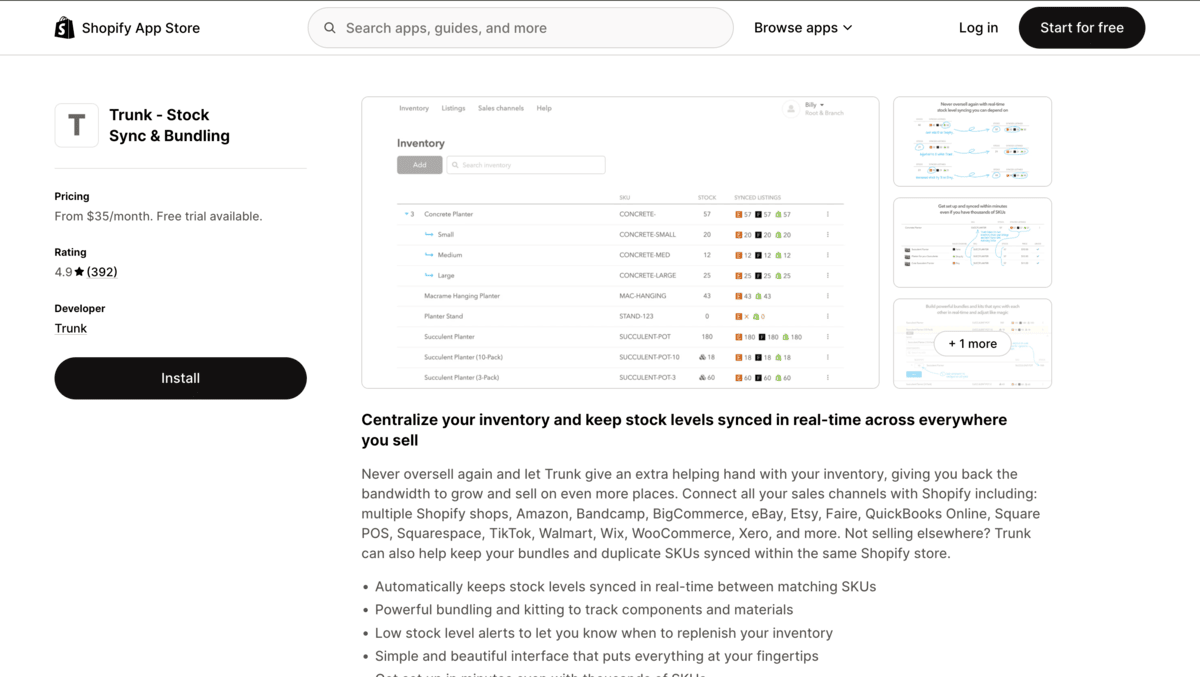Click the Log in link
Image resolution: width=1200 pixels, height=677 pixels.
click(x=978, y=28)
